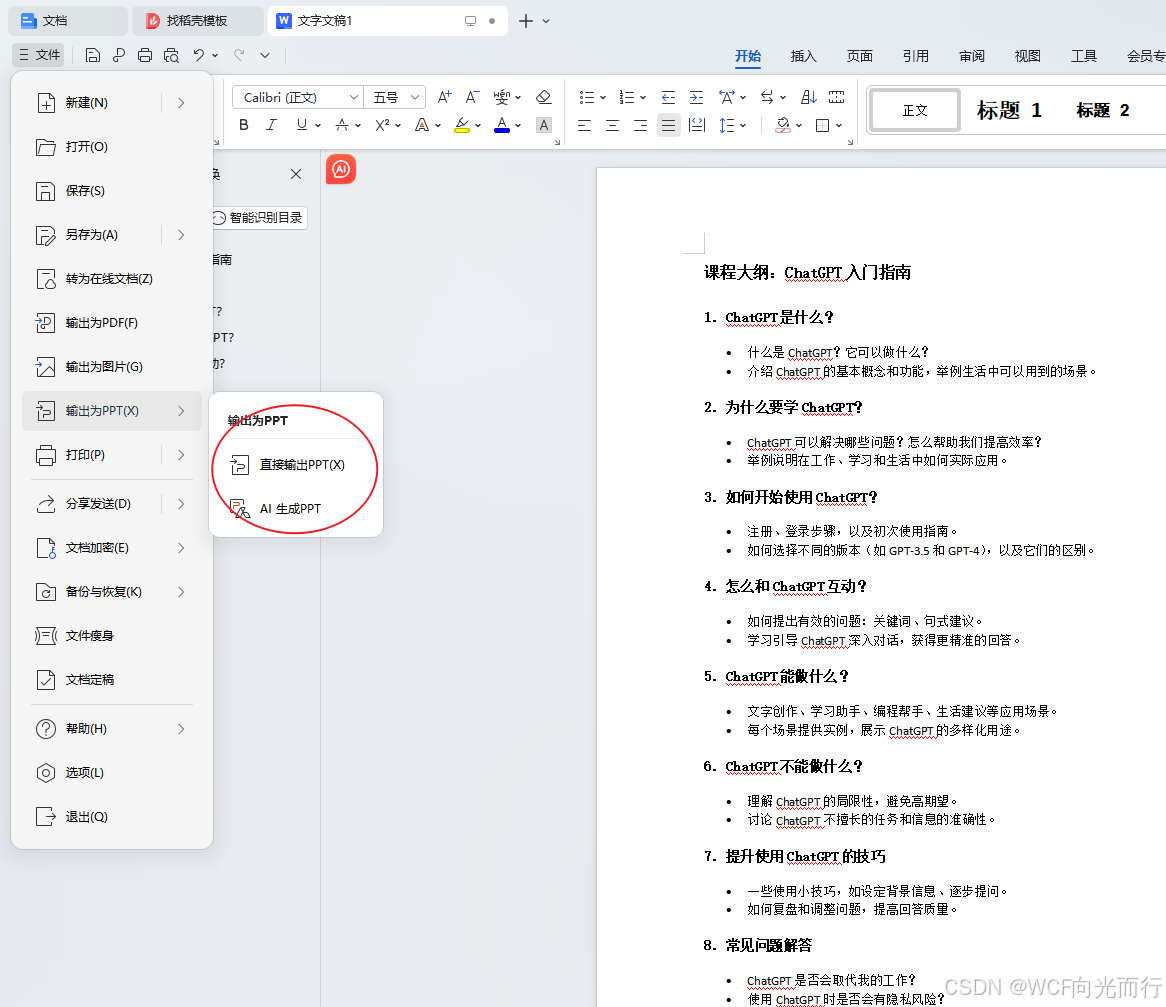Apply blue font color swatch
Image resolution: width=1166 pixels, height=1007 pixels.
(x=502, y=125)
